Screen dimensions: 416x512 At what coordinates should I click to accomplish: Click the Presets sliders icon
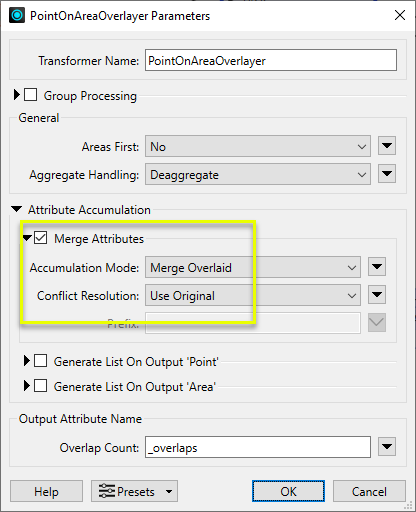click(x=107, y=491)
